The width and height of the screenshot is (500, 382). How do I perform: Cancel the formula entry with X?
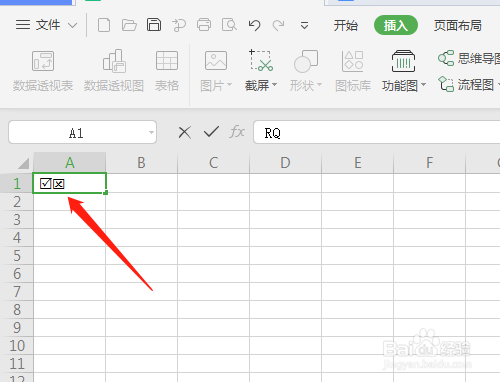point(185,132)
